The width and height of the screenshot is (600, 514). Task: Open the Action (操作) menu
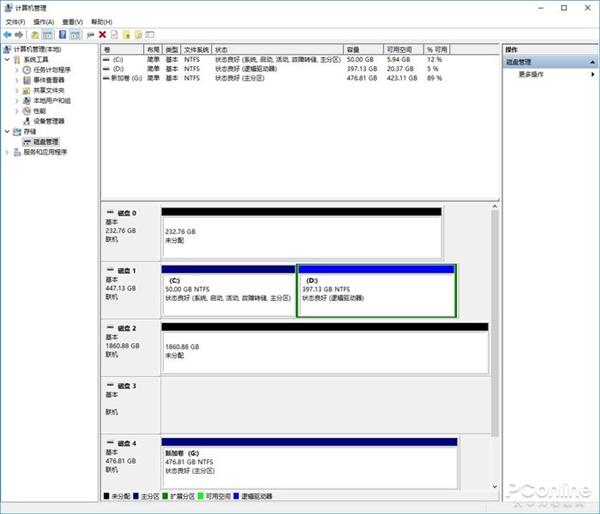tap(43, 21)
